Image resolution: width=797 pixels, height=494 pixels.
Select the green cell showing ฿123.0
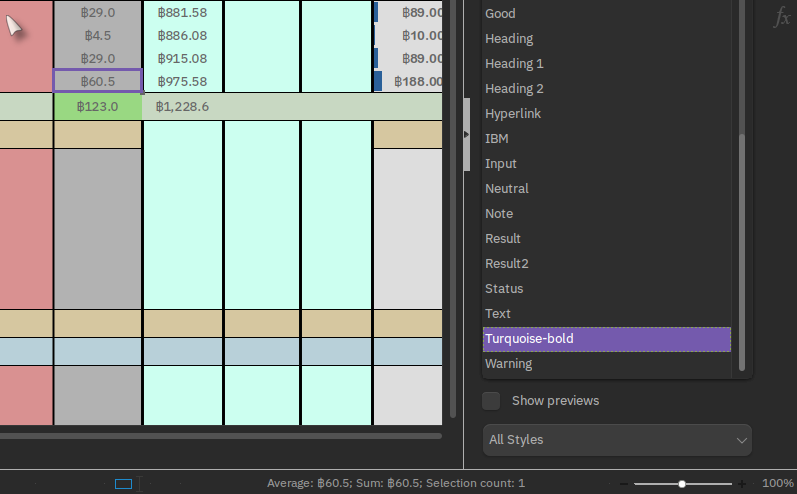point(98,107)
